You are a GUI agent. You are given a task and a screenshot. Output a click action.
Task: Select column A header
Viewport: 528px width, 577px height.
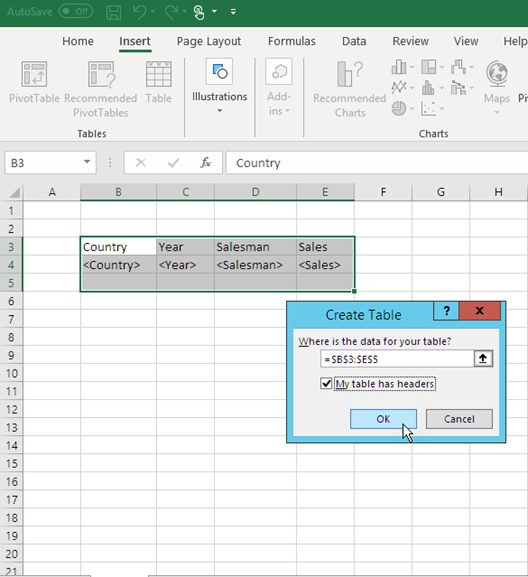(52, 192)
